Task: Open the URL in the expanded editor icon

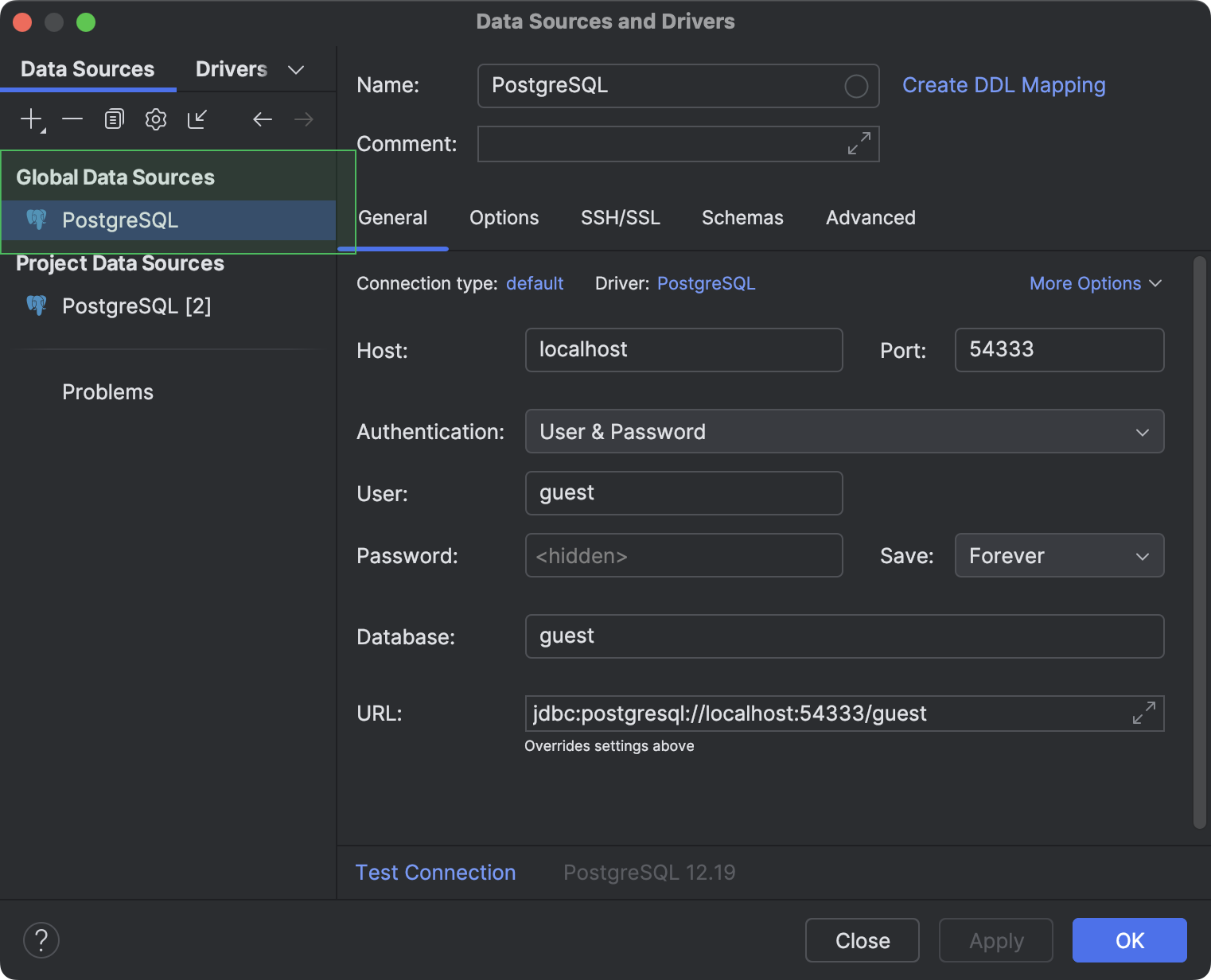Action: 1144,714
